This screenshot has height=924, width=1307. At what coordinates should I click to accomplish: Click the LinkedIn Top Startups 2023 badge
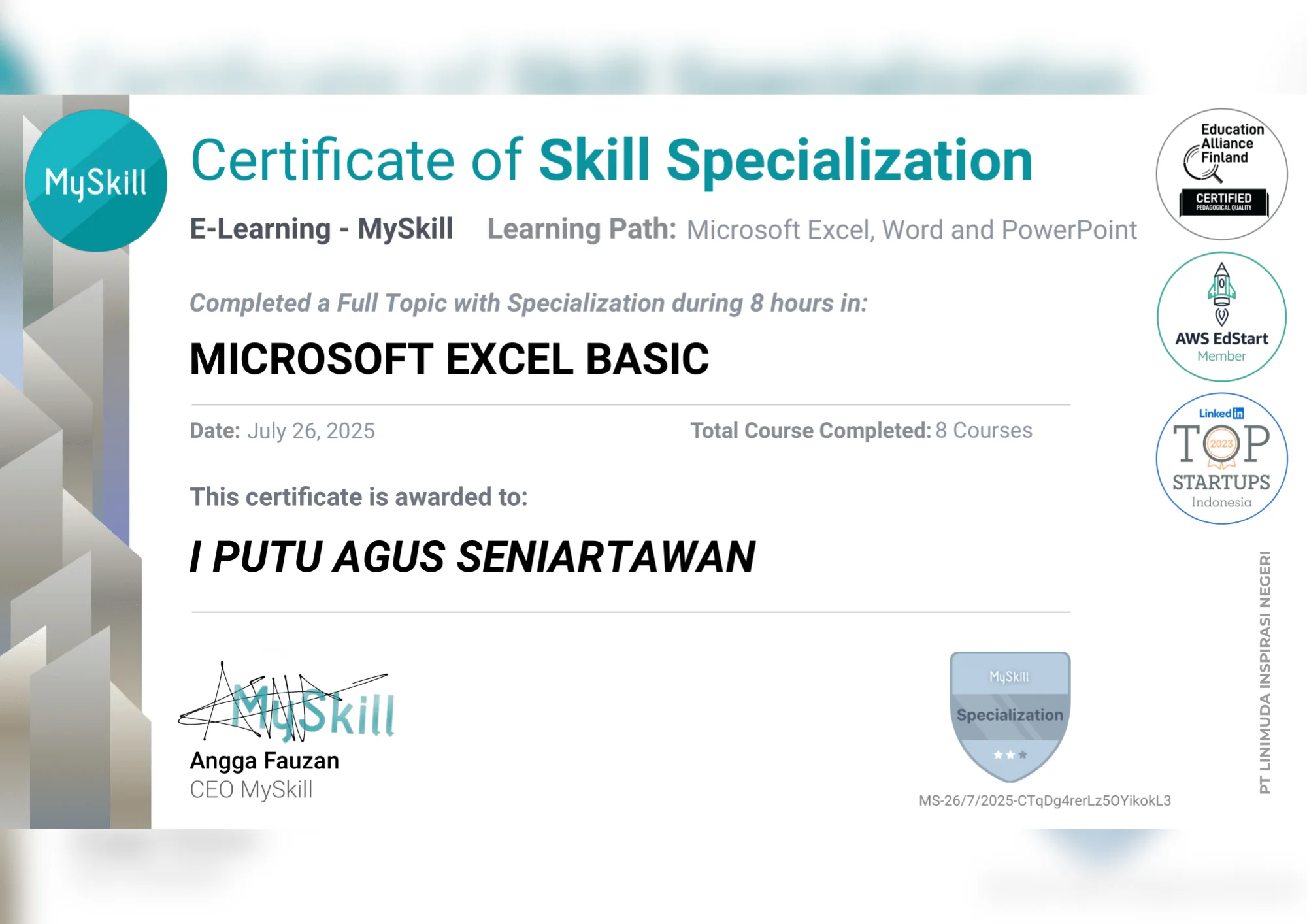(1221, 458)
